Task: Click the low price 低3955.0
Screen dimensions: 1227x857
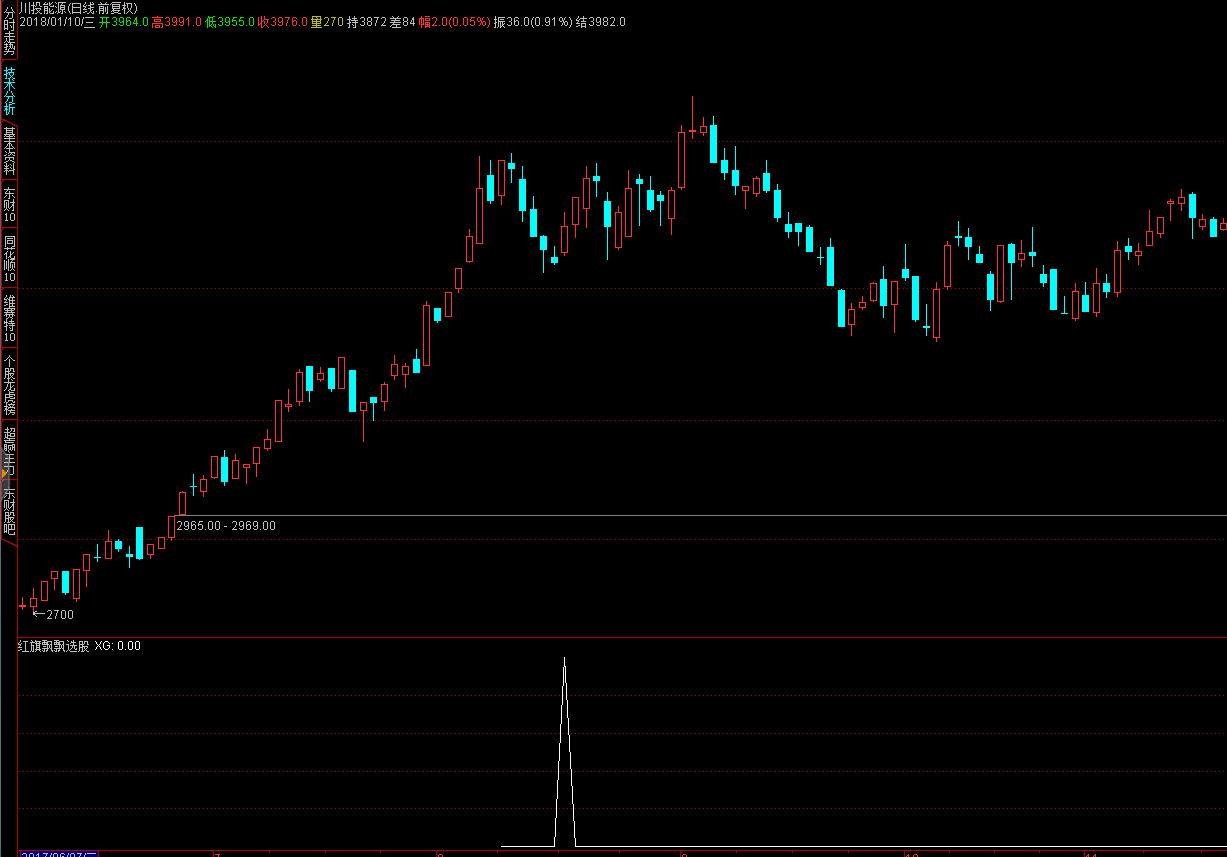Action: pos(230,21)
